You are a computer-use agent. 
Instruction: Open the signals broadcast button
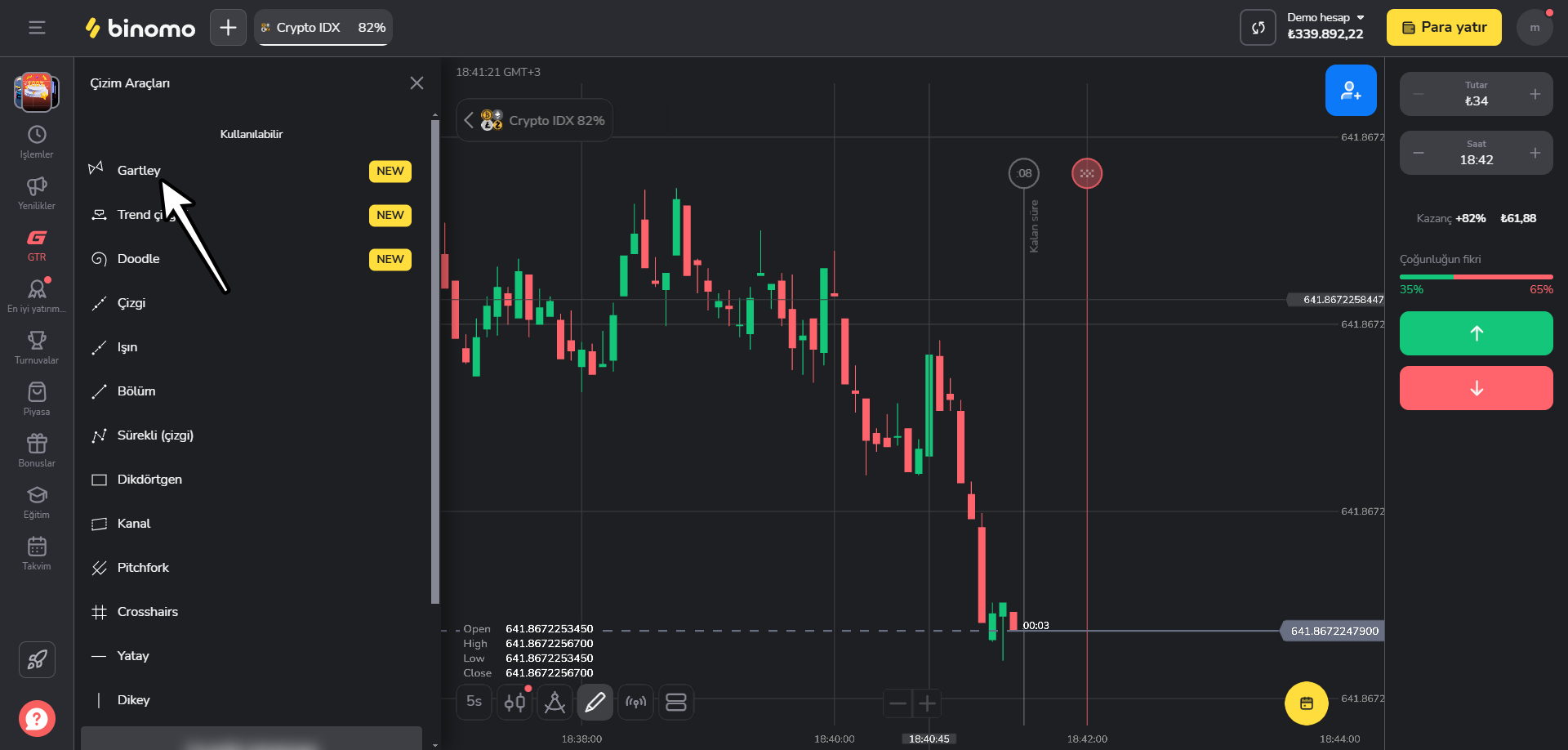click(635, 702)
